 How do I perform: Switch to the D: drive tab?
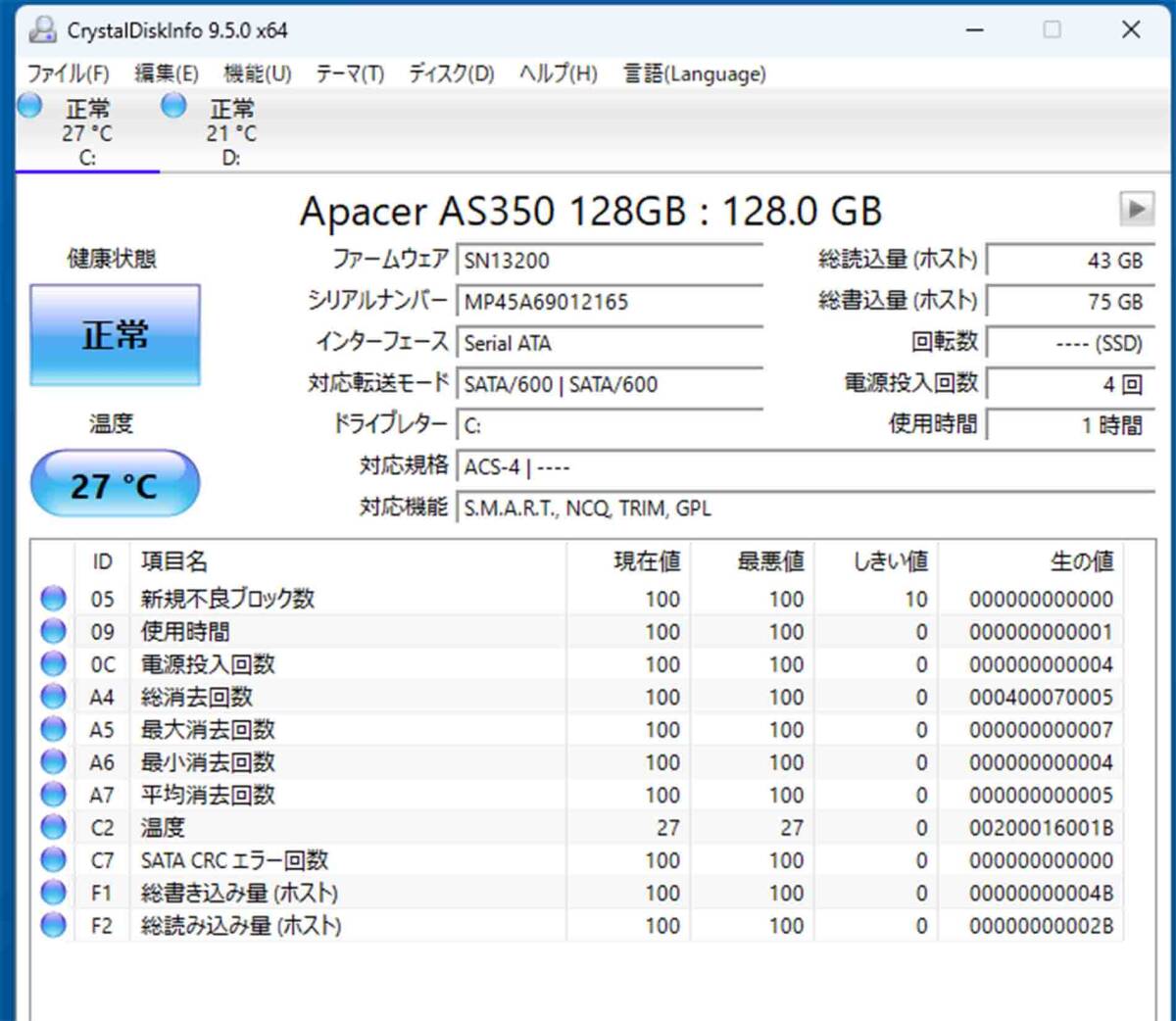pyautogui.click(x=231, y=131)
